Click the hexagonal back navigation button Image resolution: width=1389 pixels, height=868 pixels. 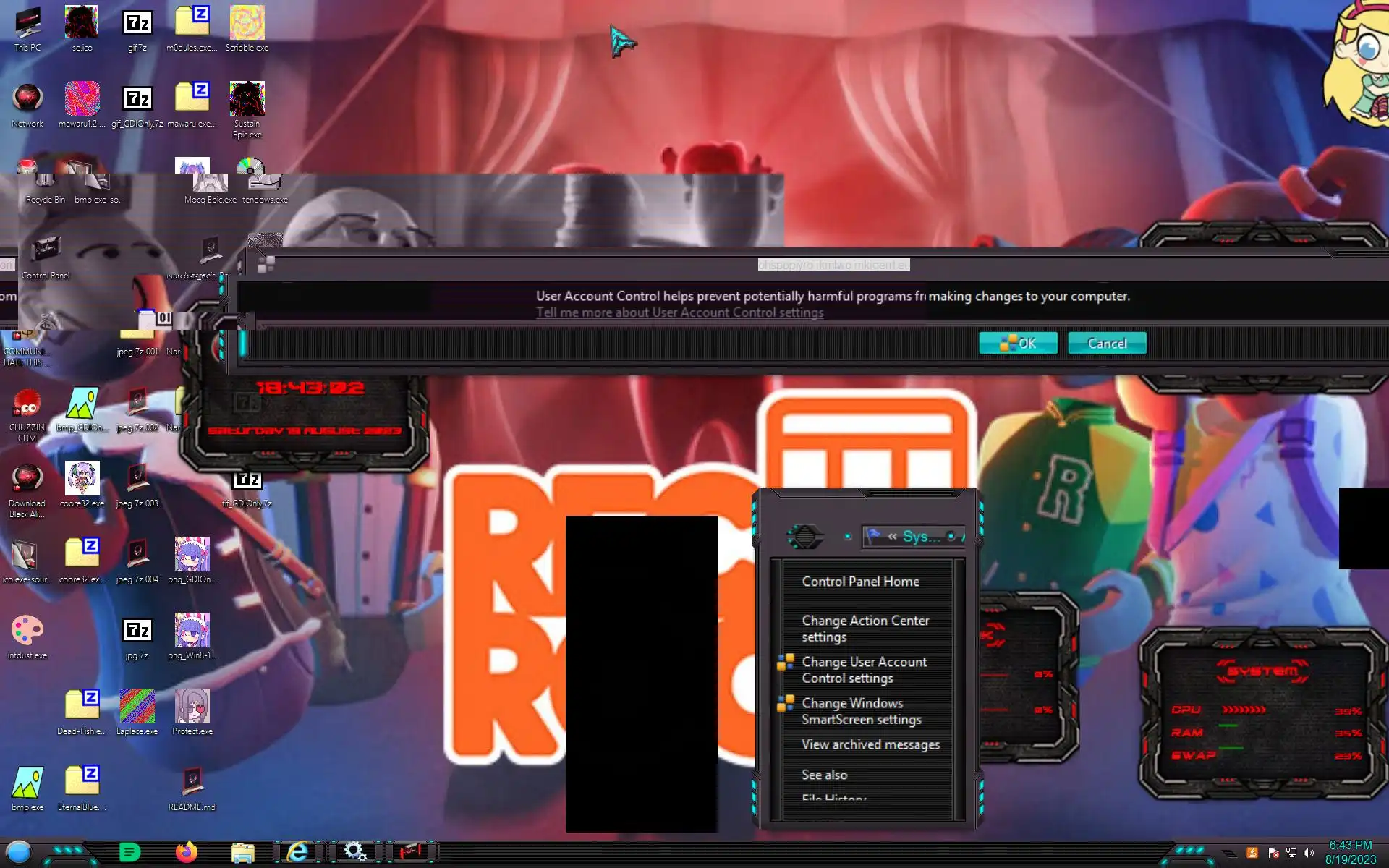point(804,536)
